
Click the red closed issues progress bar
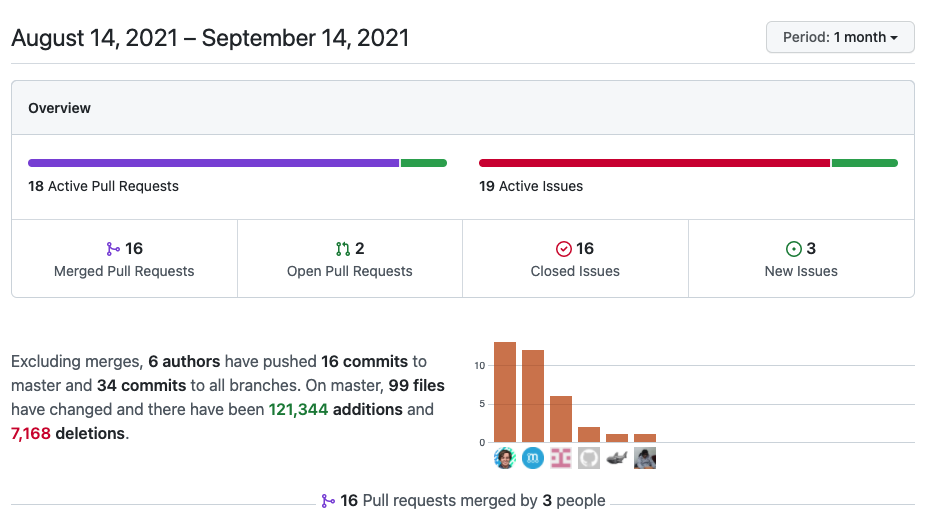tap(654, 163)
